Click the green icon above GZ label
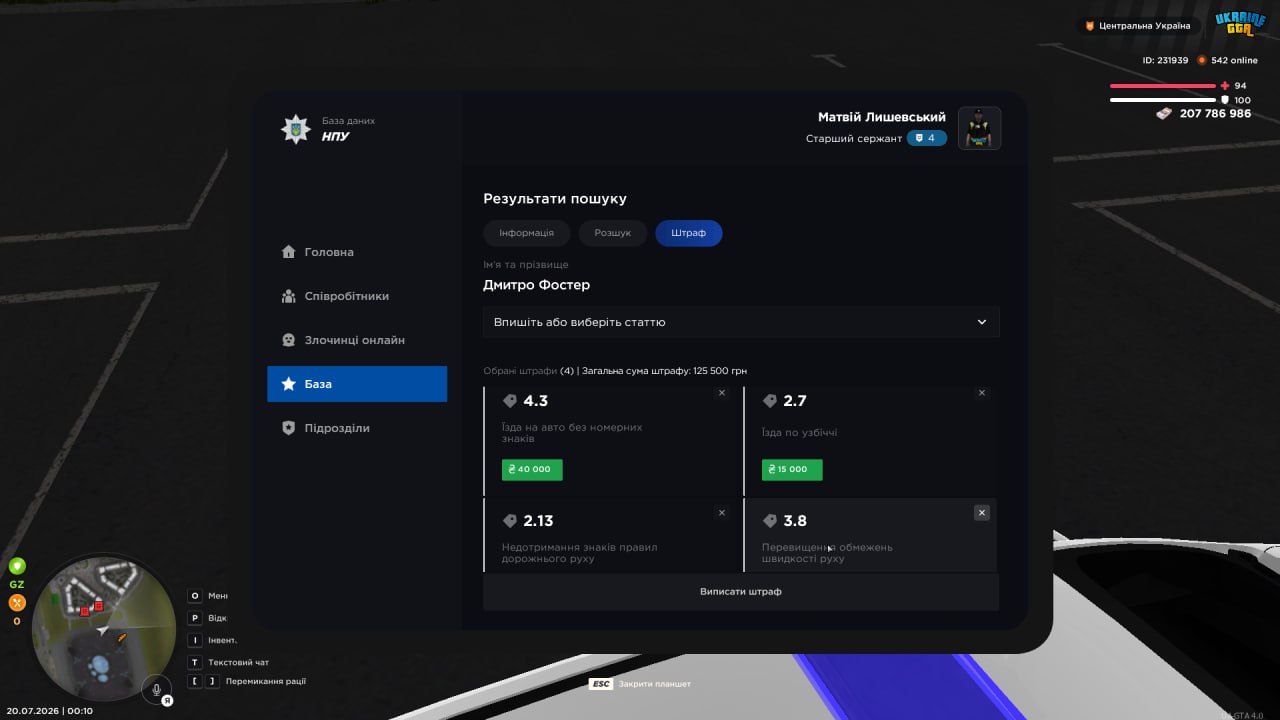Viewport: 1280px width, 720px height. [17, 566]
